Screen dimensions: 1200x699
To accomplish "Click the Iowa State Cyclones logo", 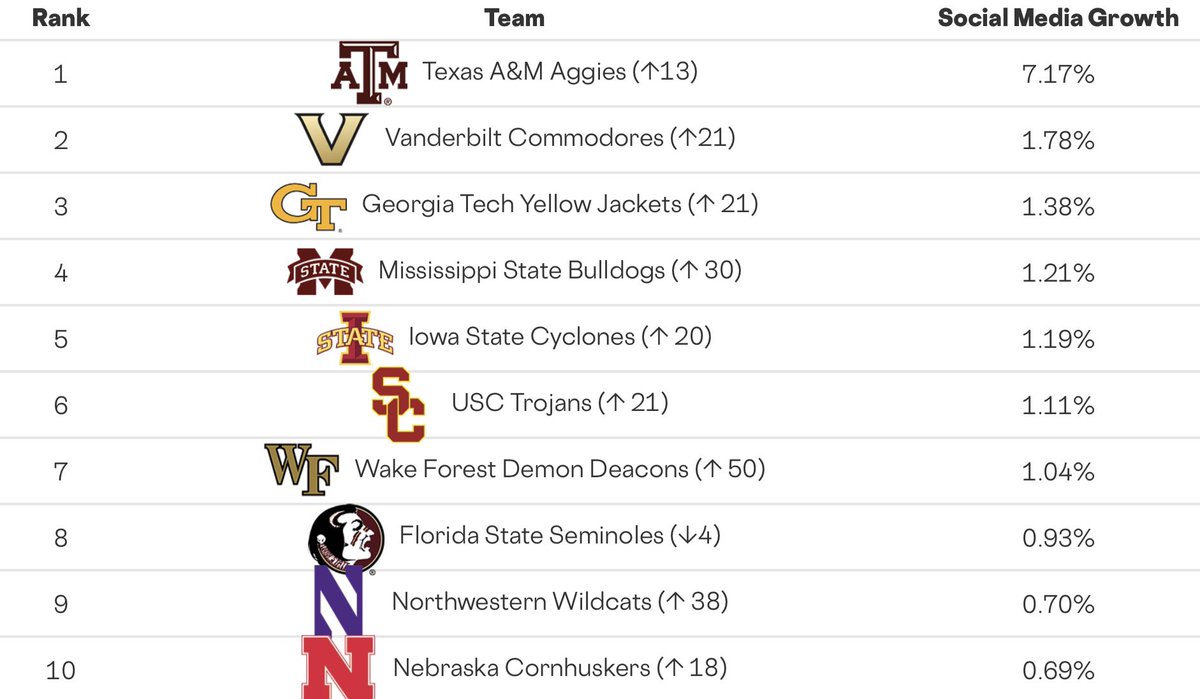I will (x=354, y=337).
